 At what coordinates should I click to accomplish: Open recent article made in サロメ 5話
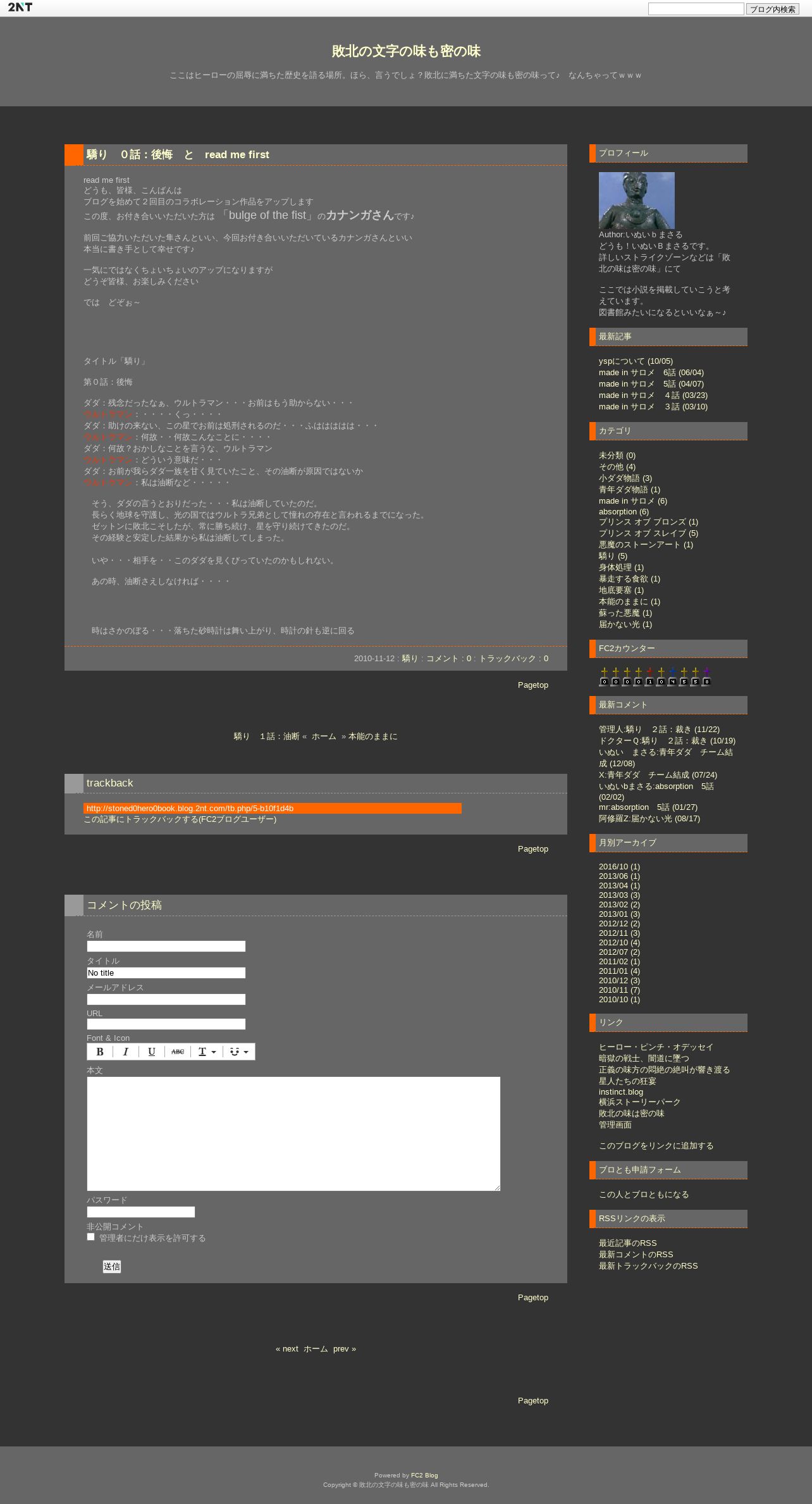tap(651, 384)
